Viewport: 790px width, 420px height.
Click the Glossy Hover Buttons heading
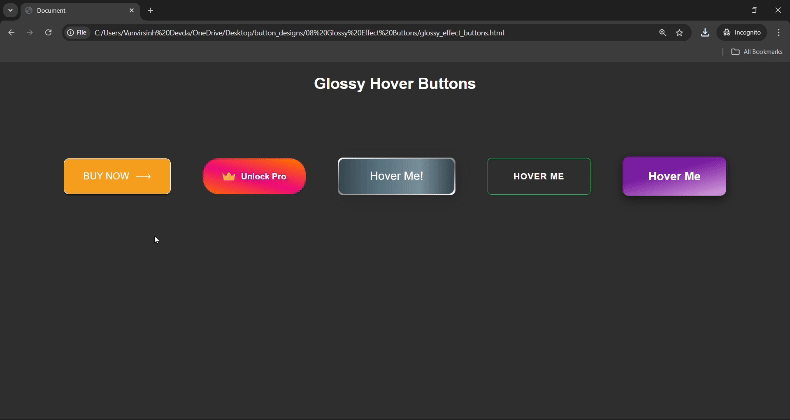tap(395, 84)
